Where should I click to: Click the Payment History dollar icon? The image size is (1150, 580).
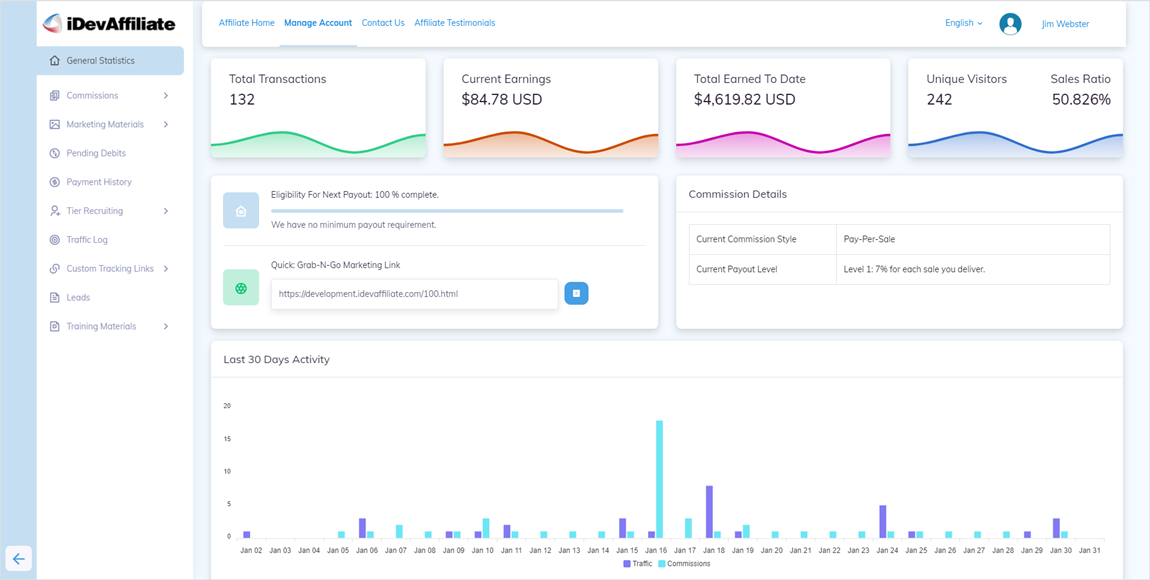[54, 182]
